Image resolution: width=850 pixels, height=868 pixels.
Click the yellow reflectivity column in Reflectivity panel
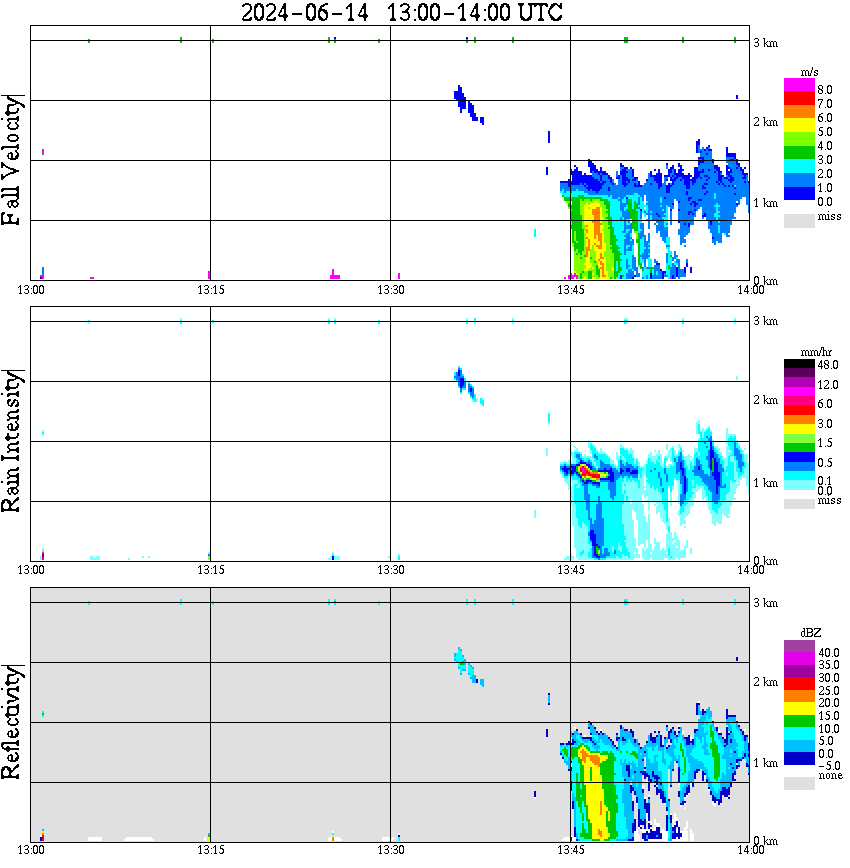pyautogui.click(x=595, y=797)
